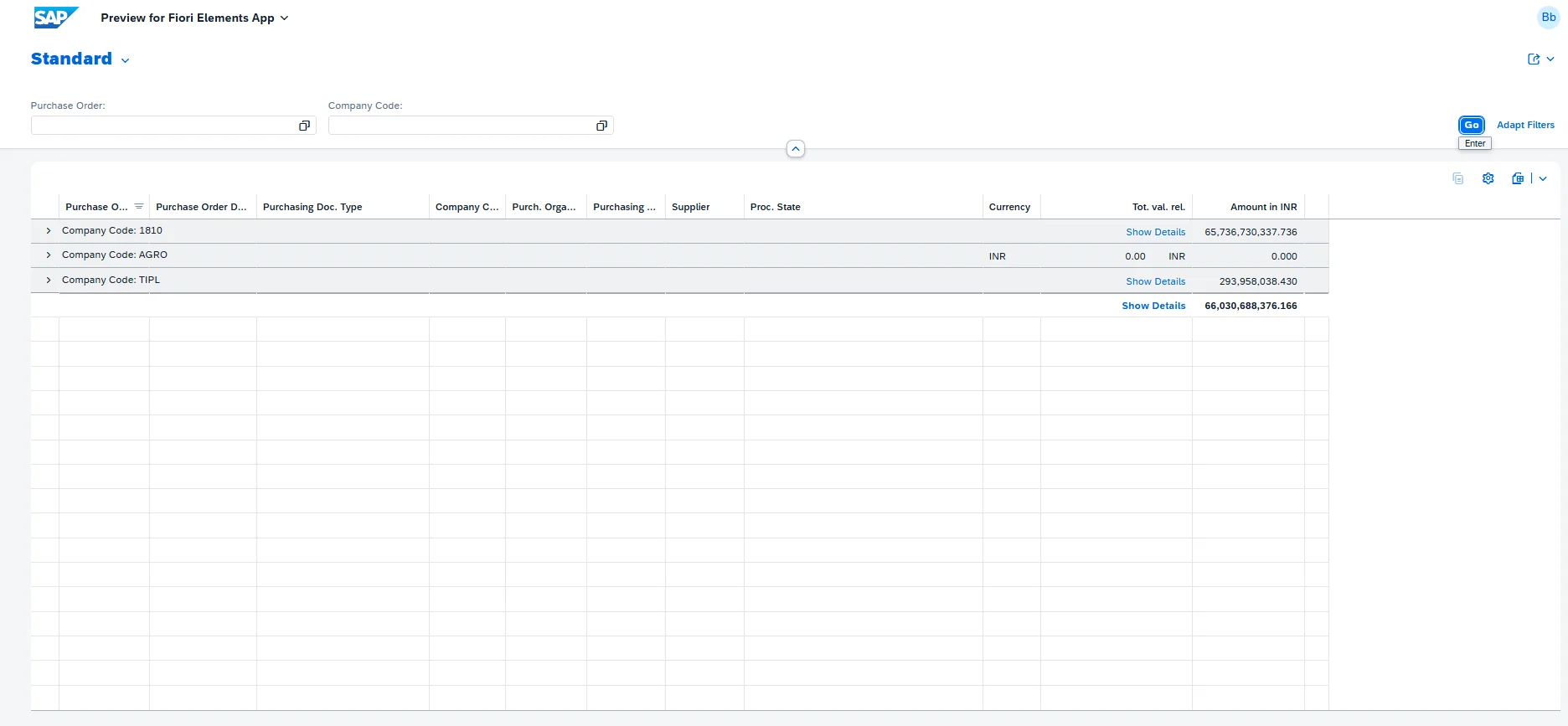Open Preview for Fiori Elements App menu
Viewport: 1568px width, 726px height.
194,18
